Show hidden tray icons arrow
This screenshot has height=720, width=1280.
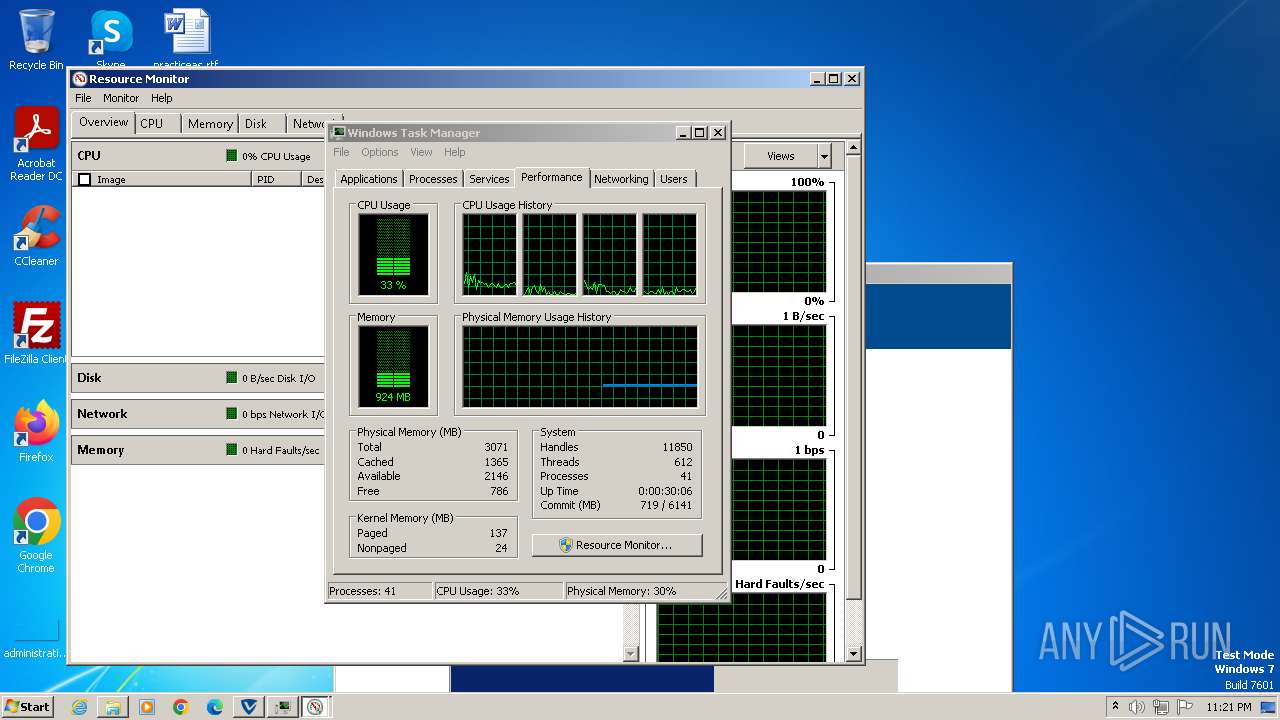click(x=1115, y=707)
